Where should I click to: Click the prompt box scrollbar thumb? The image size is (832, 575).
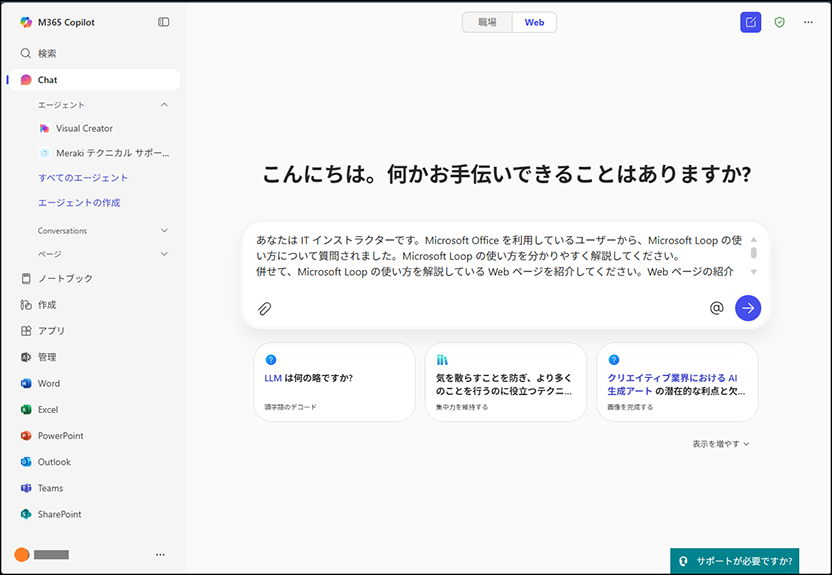point(753,253)
